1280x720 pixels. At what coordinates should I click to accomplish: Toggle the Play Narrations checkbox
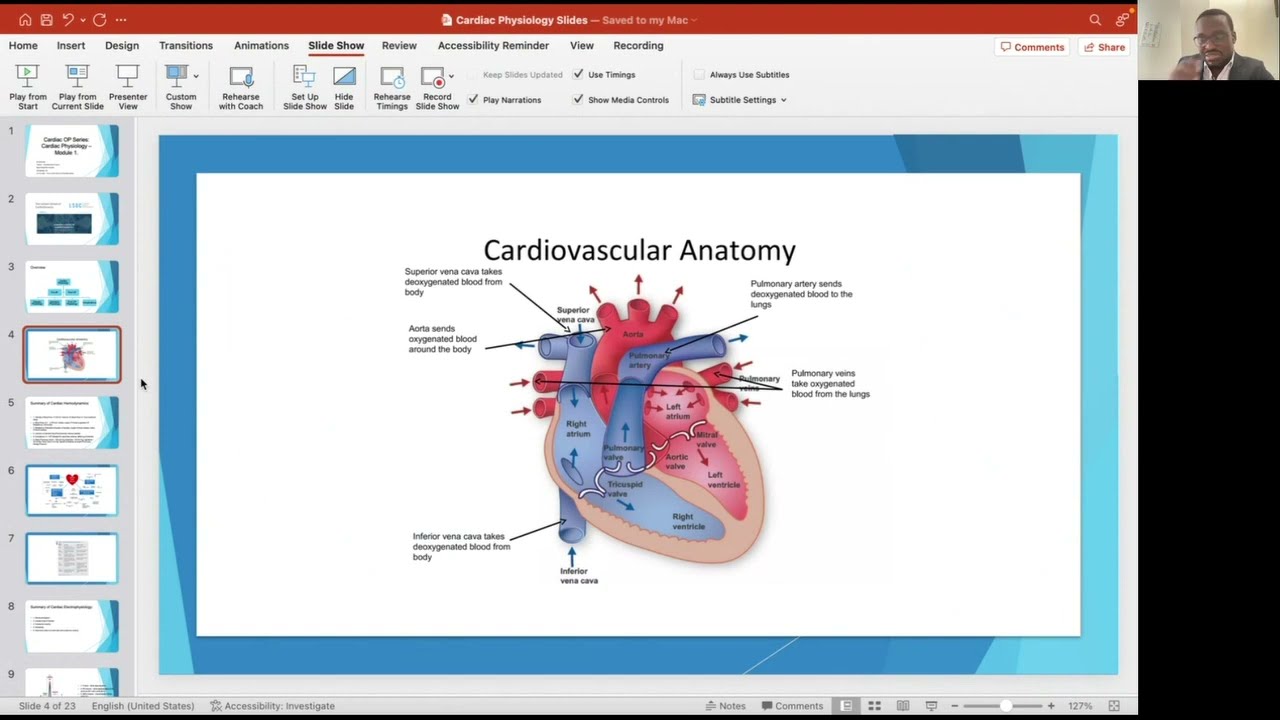(472, 100)
